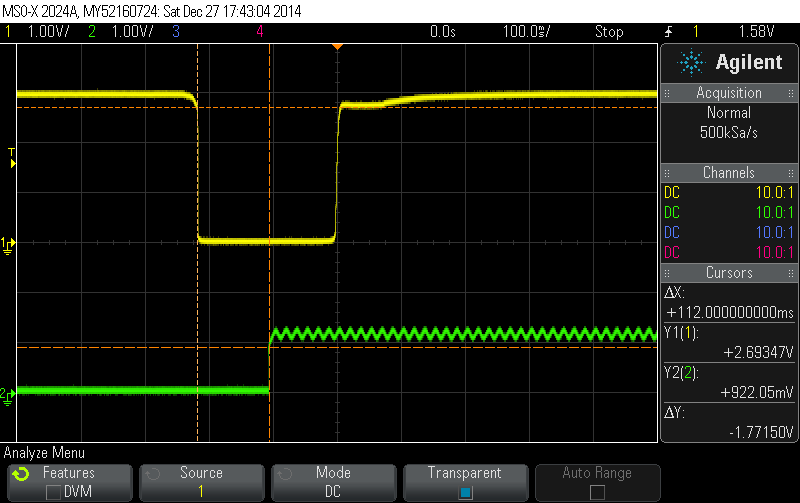Click channel 2 green ground marker
Image resolution: width=800 pixels, height=503 pixels.
click(8, 392)
